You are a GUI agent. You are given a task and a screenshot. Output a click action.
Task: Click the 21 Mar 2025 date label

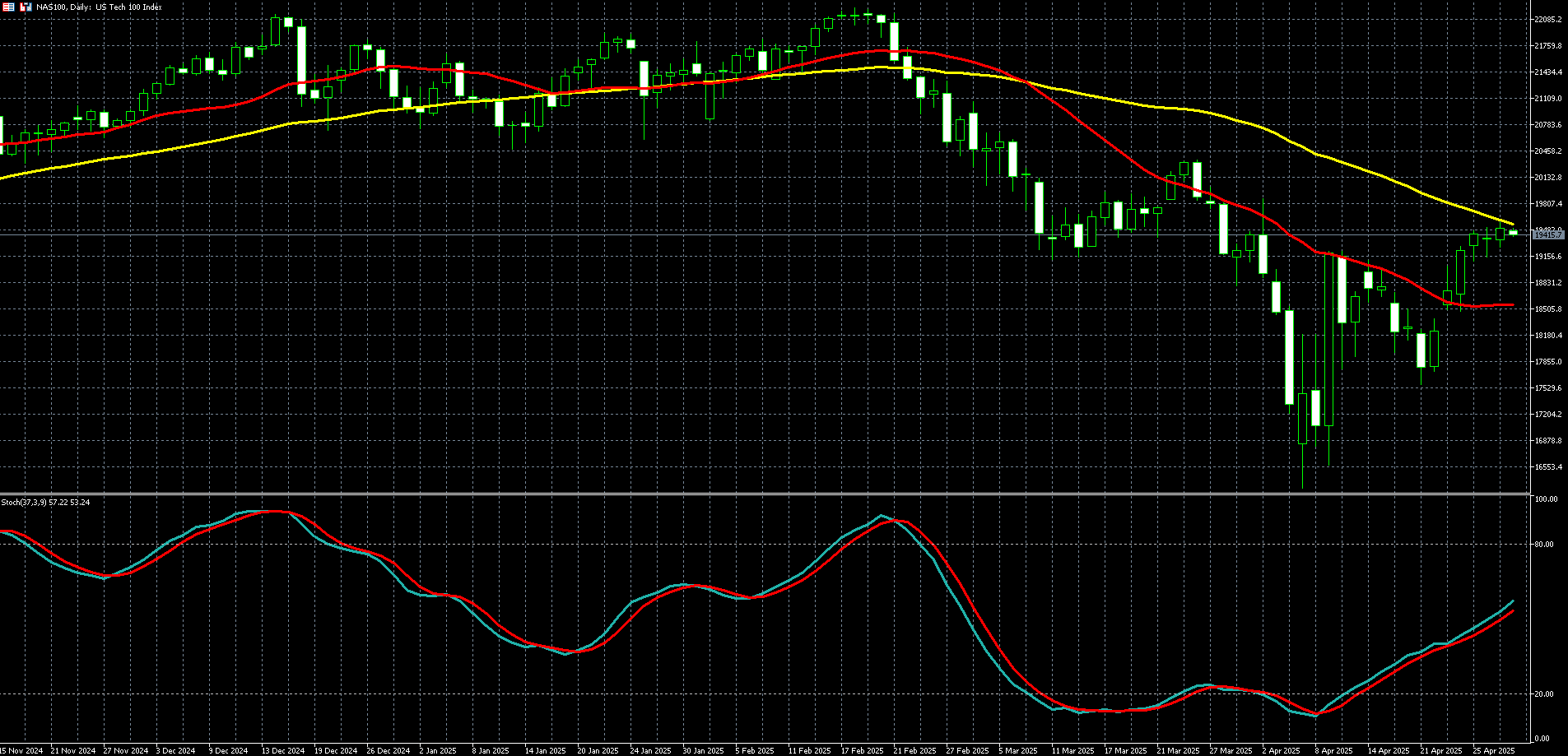1178,751
